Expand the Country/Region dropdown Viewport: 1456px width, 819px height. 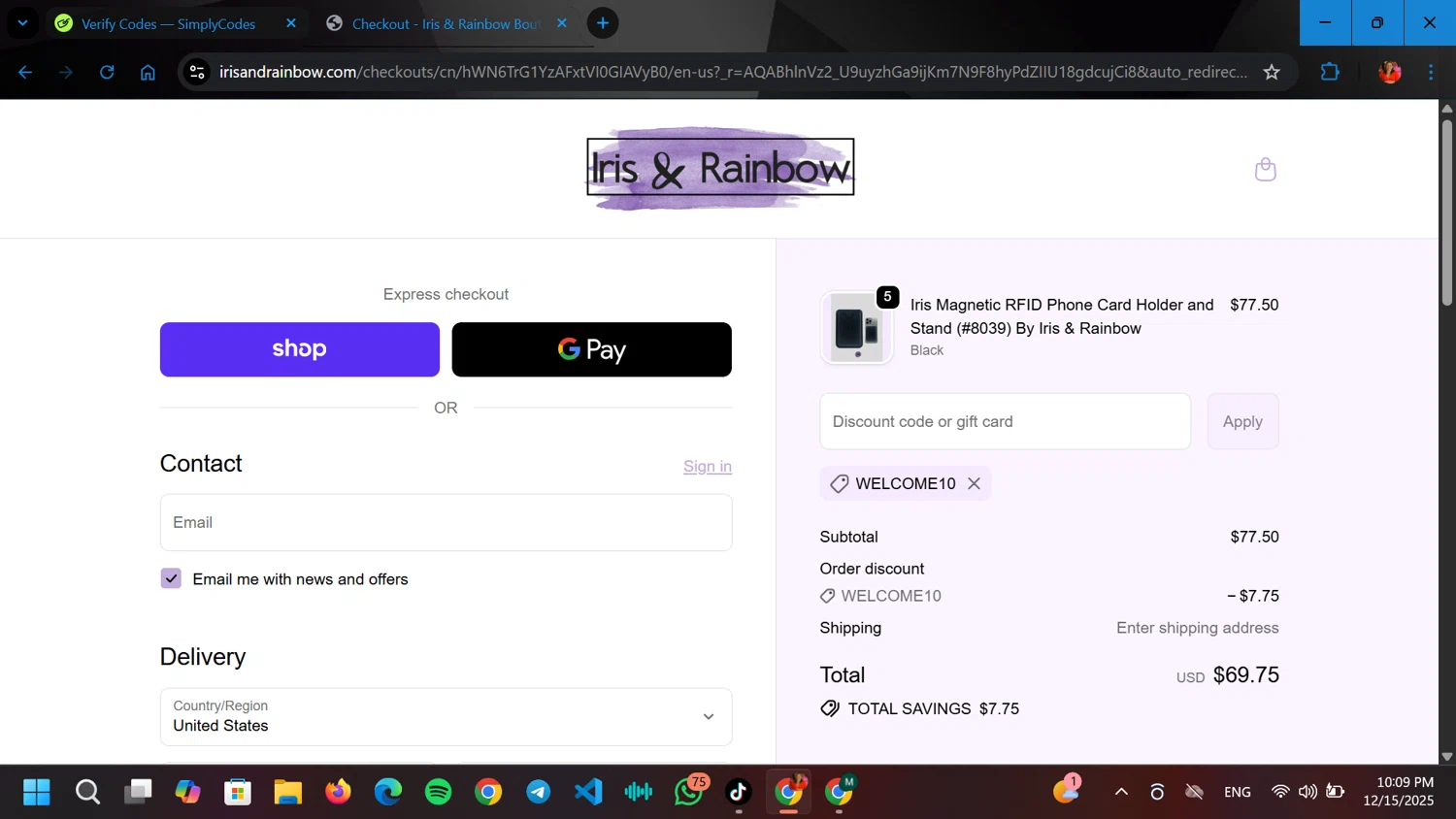point(446,716)
